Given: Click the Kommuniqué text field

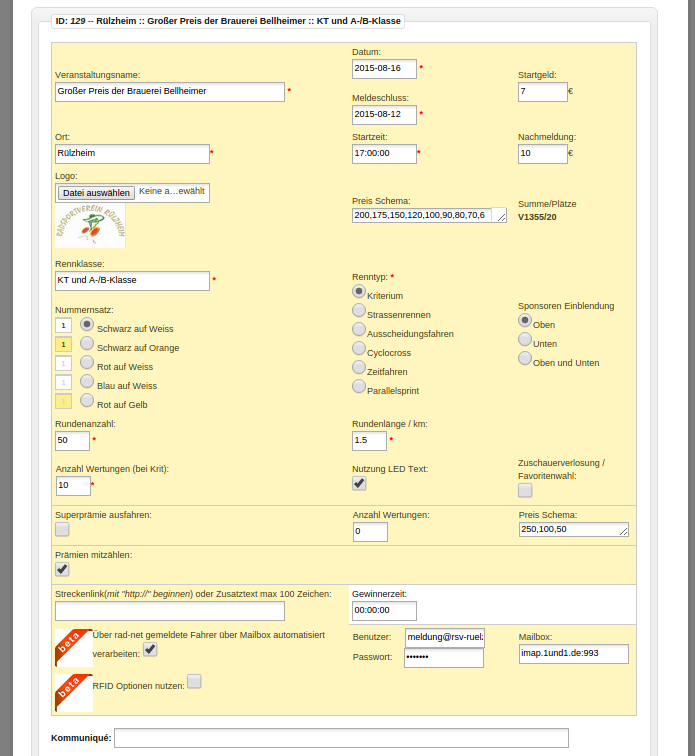Looking at the screenshot, I should [341, 738].
